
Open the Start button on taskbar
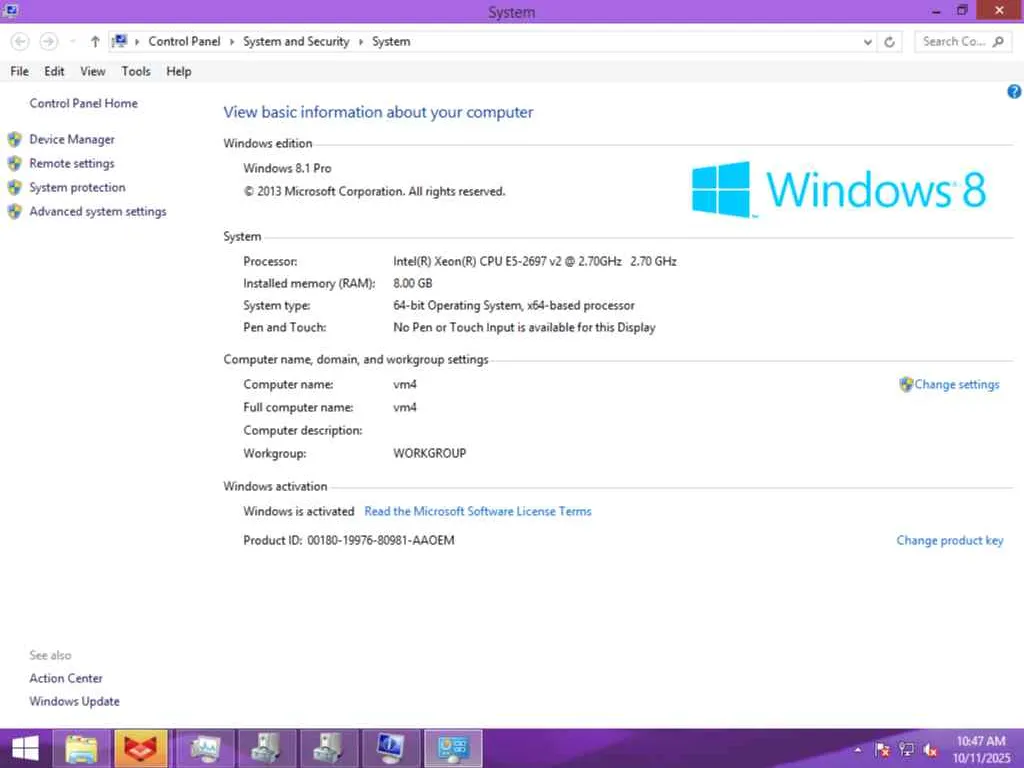(x=25, y=749)
